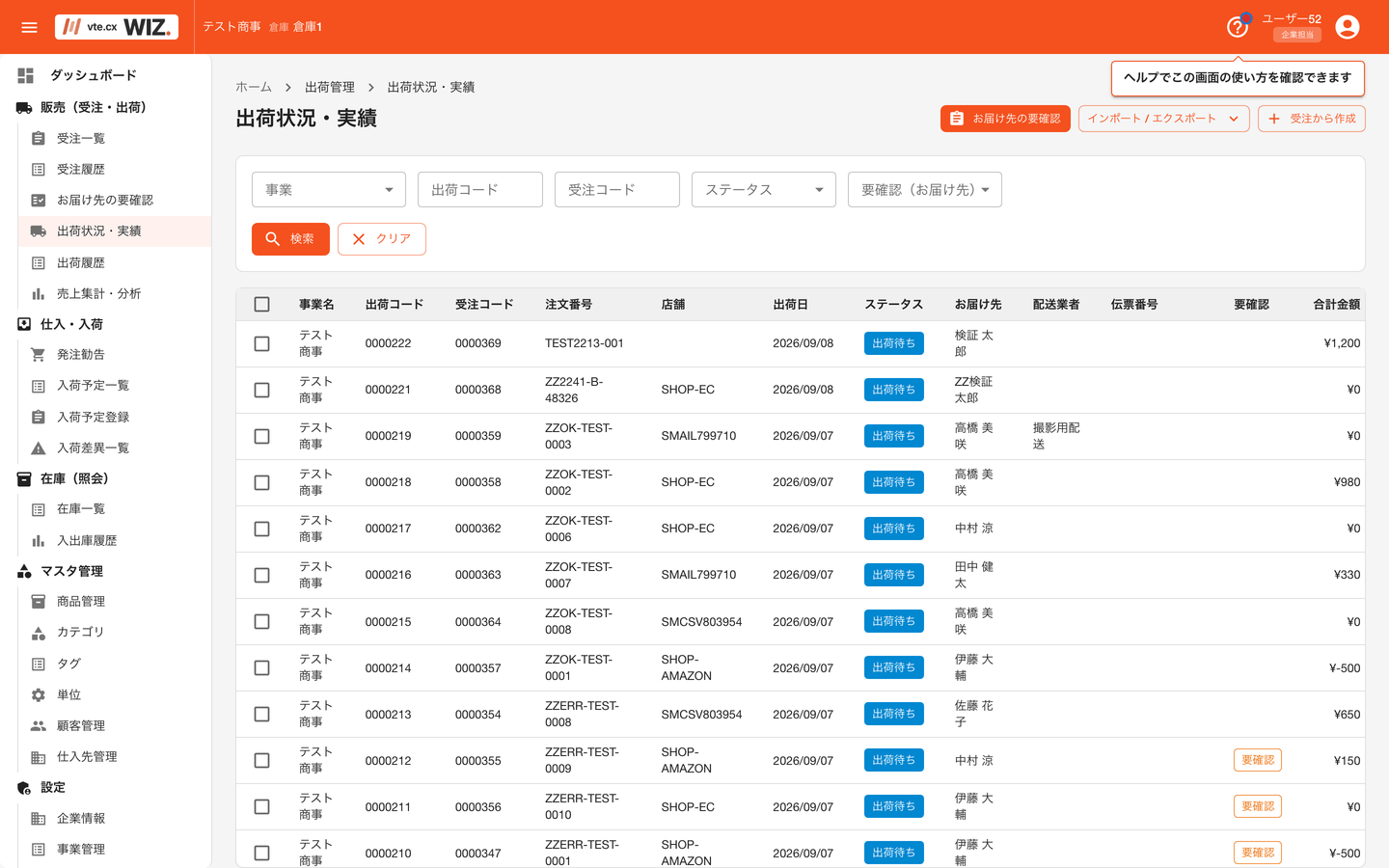Image resolution: width=1389 pixels, height=868 pixels.
Task: Check the row for 出荷コード 0000219
Action: pos(261,436)
